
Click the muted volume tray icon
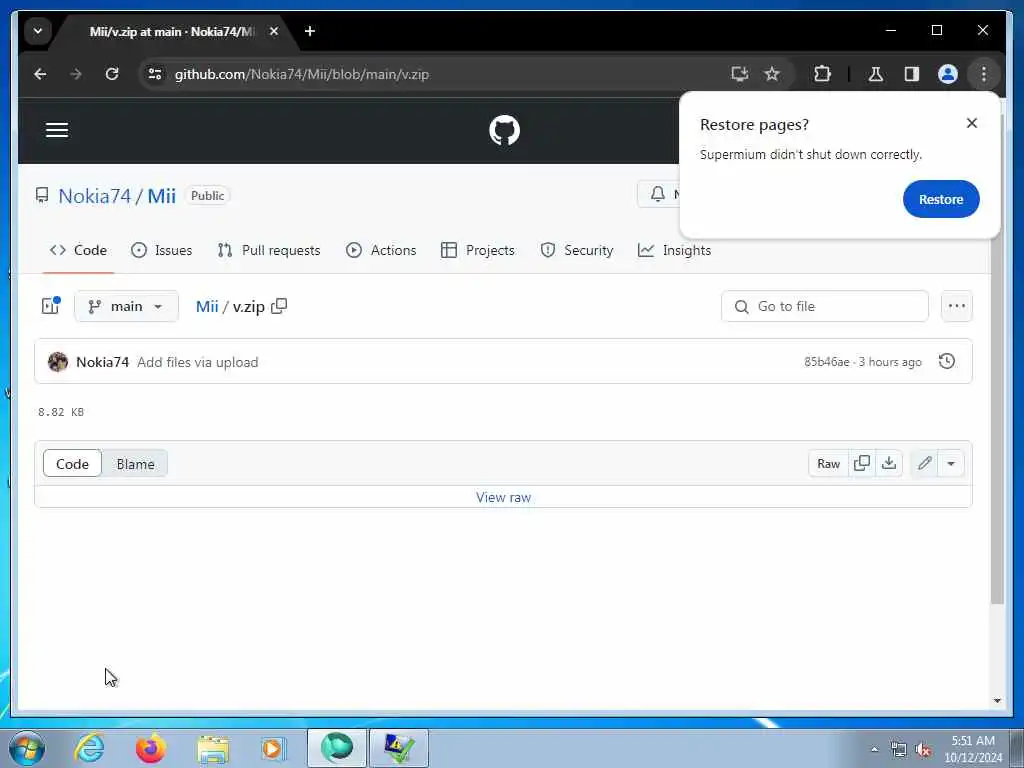click(923, 750)
